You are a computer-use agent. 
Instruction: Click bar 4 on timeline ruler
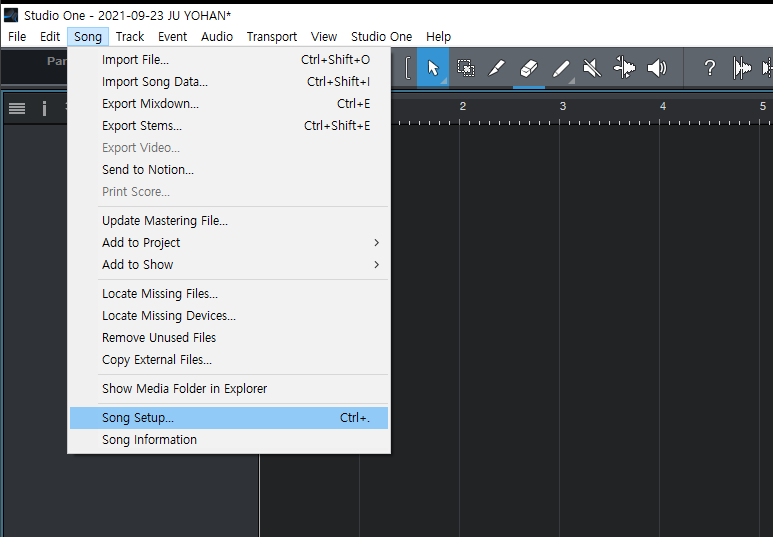(x=663, y=106)
